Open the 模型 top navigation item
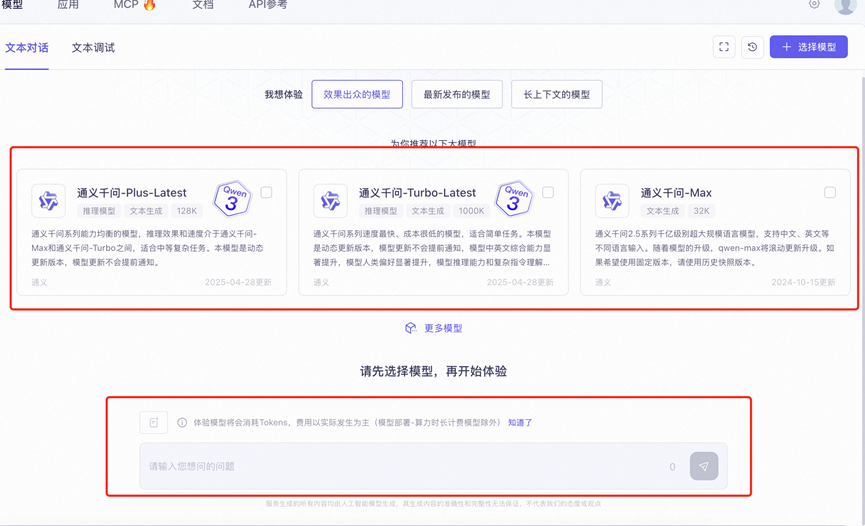This screenshot has width=865, height=526. point(12,4)
